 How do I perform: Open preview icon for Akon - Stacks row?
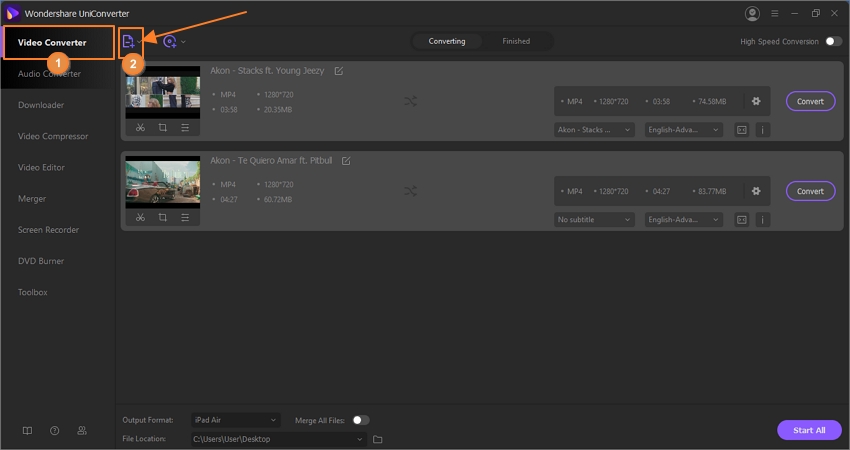coord(742,130)
